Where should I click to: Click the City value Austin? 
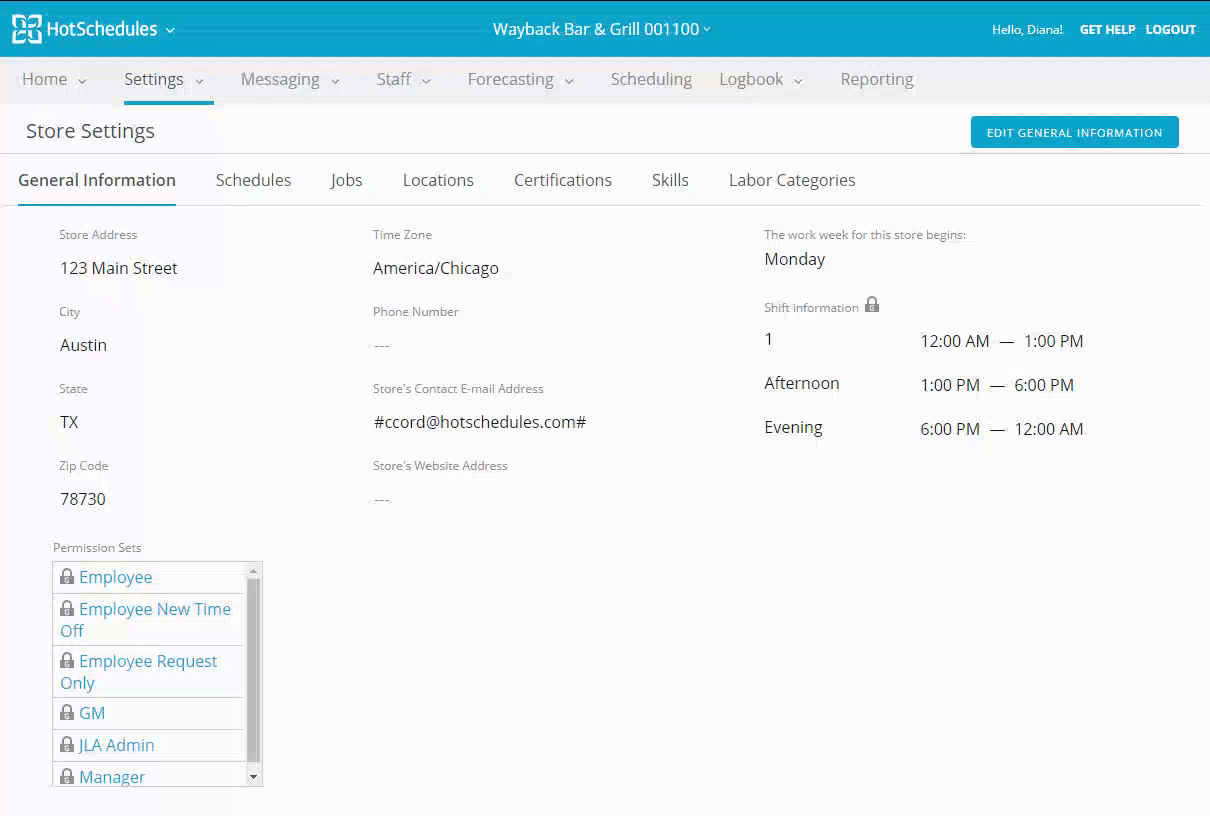click(x=83, y=345)
